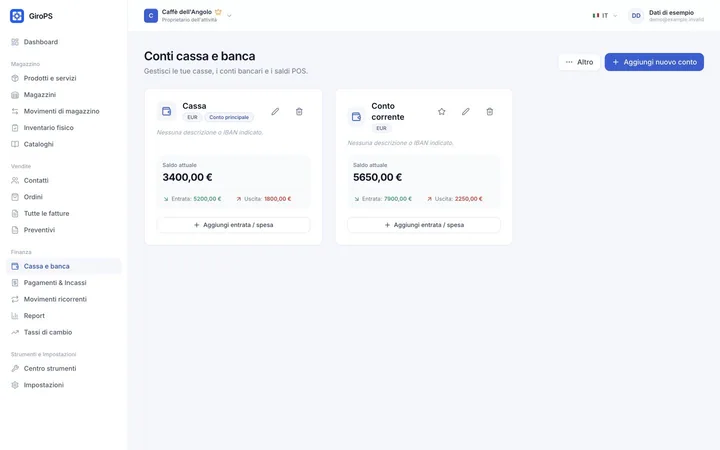This screenshot has height=450, width=720.
Task: Open the IT language dropdown
Action: (605, 16)
